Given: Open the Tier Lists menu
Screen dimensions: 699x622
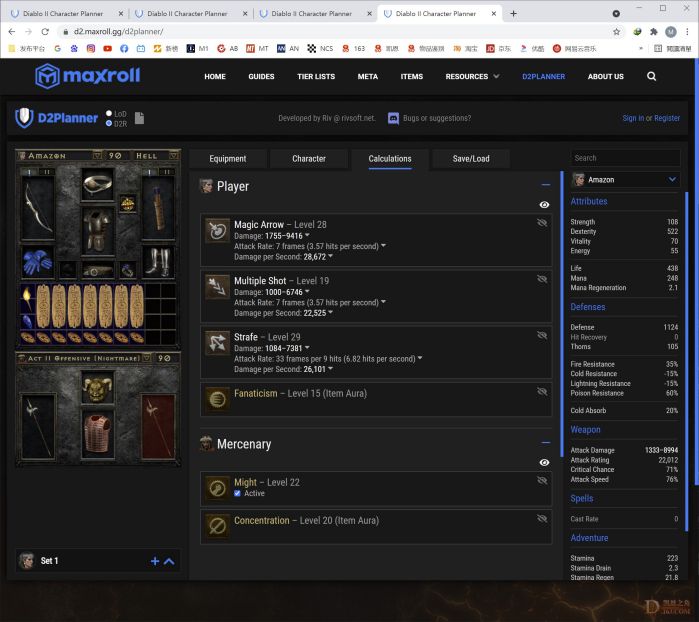Looking at the screenshot, I should click(316, 76).
